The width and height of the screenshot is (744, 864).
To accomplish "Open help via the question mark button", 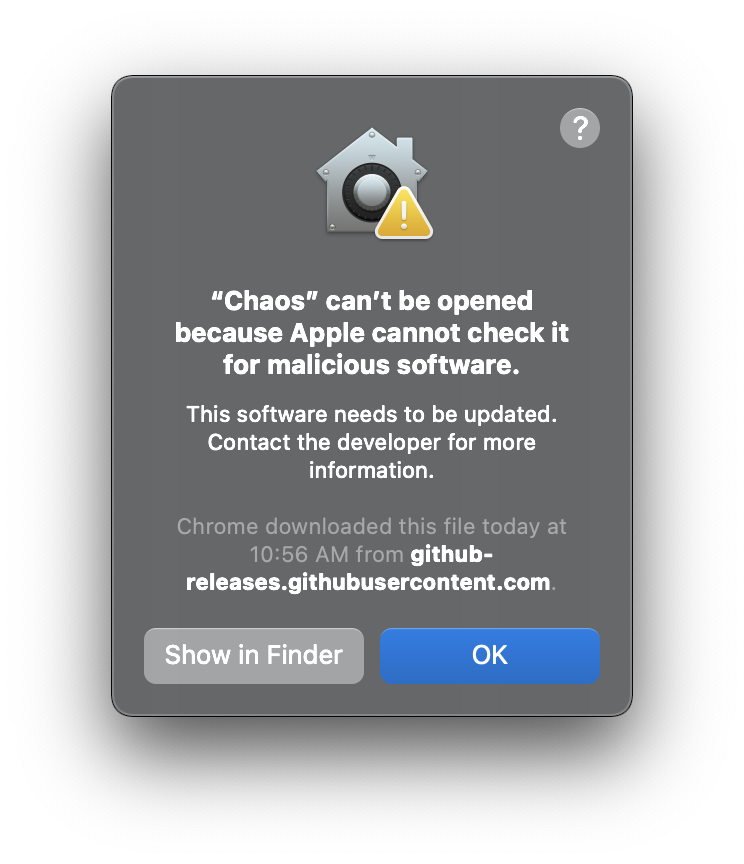I will coord(580,128).
